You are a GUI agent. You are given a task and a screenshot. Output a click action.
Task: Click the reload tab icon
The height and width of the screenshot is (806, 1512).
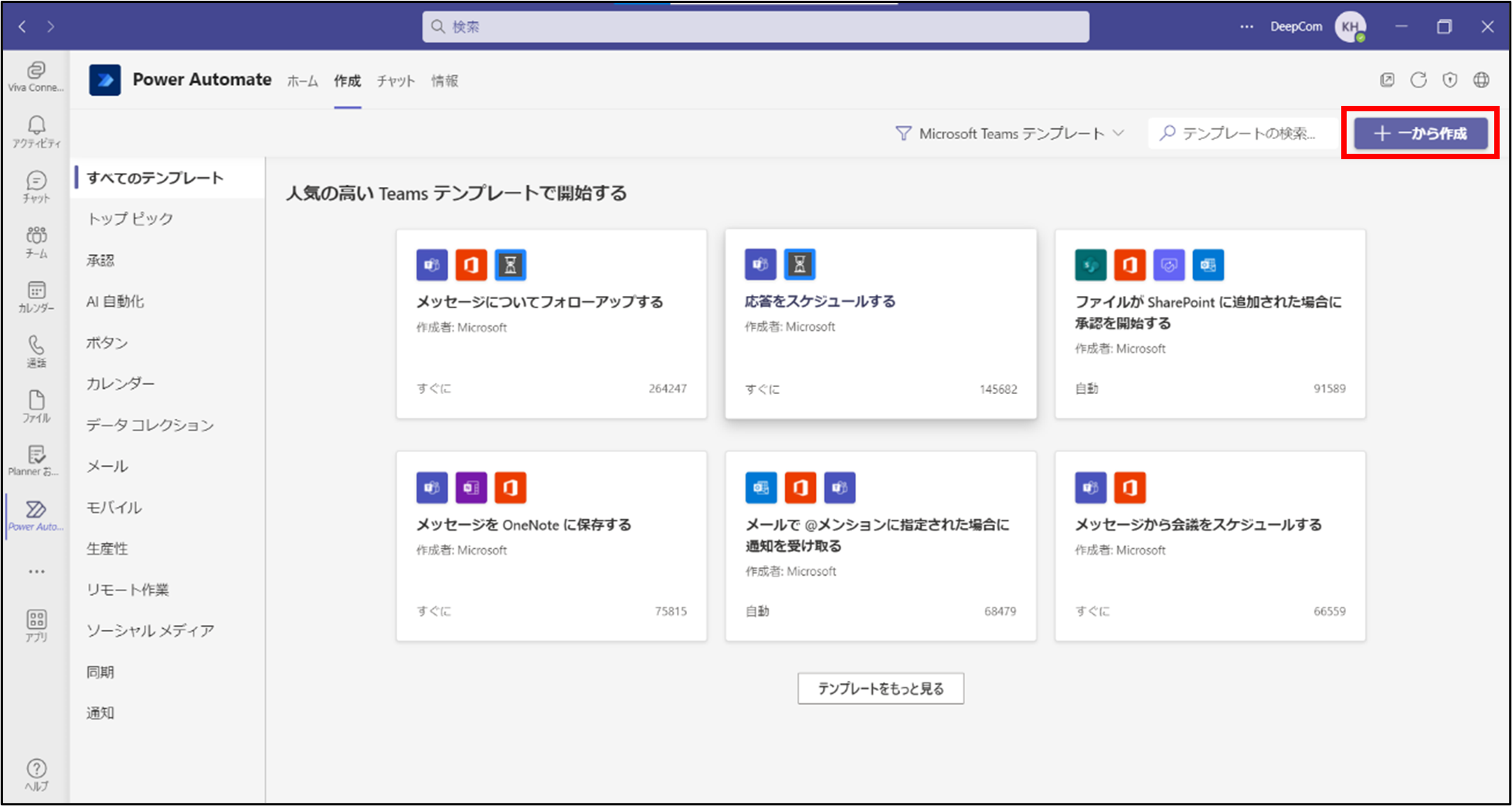[x=1419, y=80]
